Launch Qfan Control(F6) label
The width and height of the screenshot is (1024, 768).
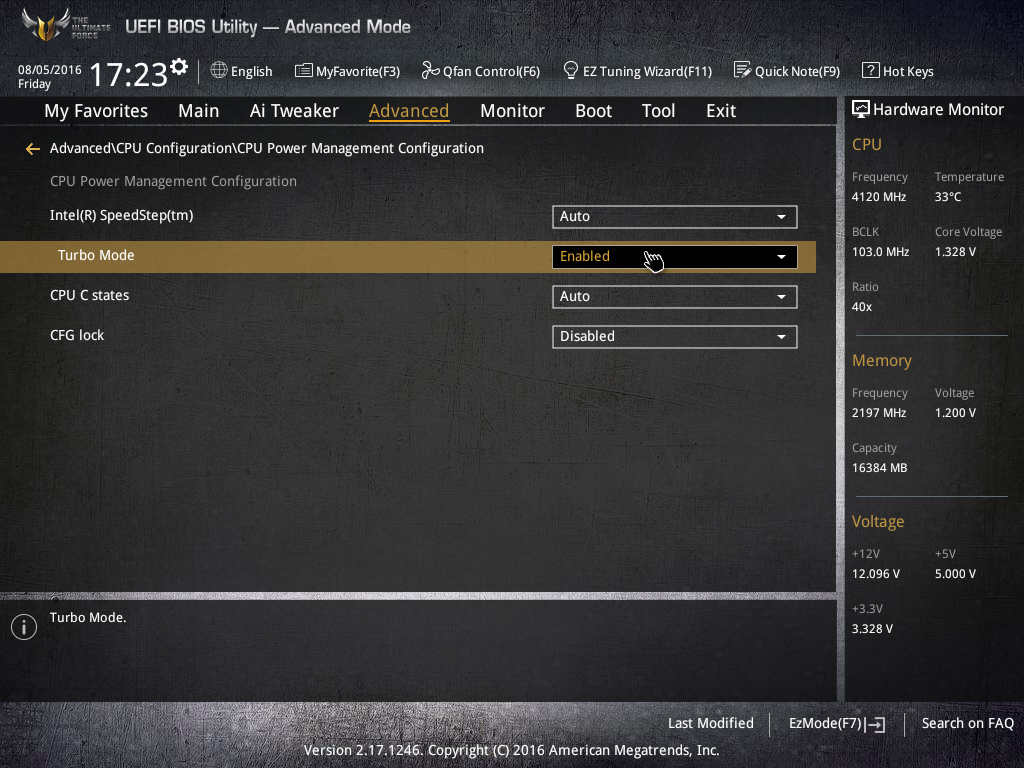[491, 71]
